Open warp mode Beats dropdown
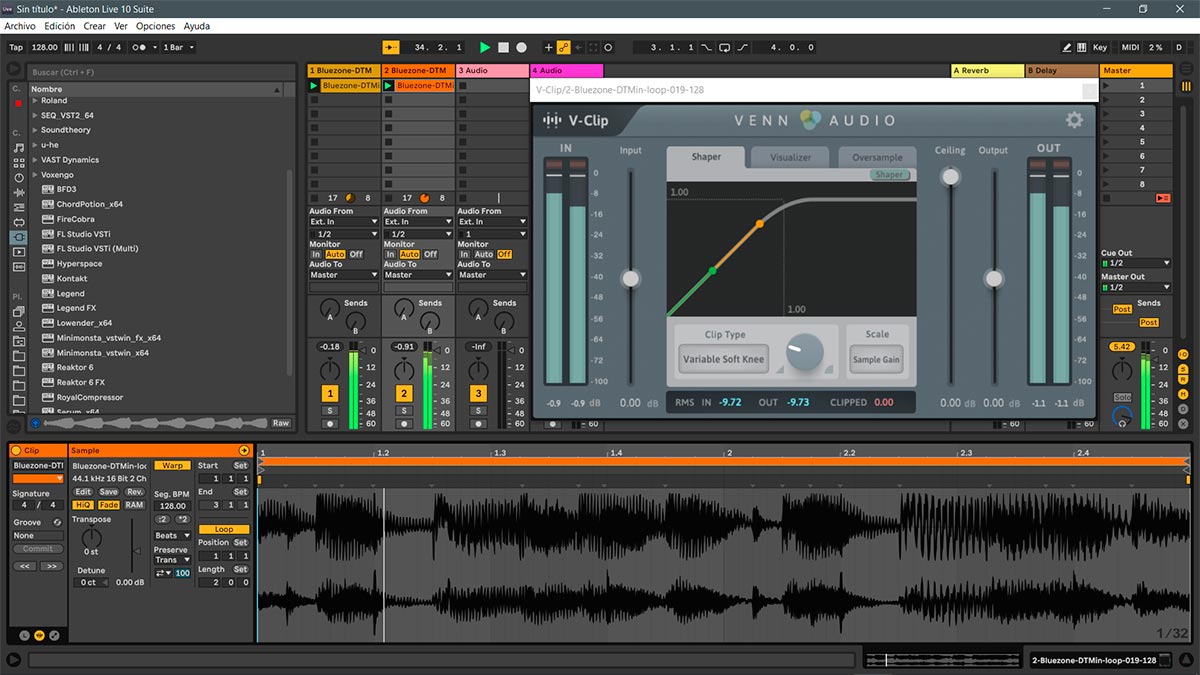 pyautogui.click(x=172, y=536)
